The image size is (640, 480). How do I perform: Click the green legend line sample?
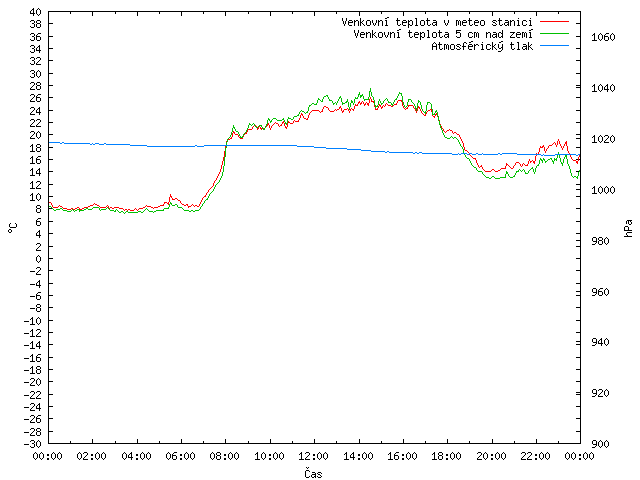tap(554, 33)
